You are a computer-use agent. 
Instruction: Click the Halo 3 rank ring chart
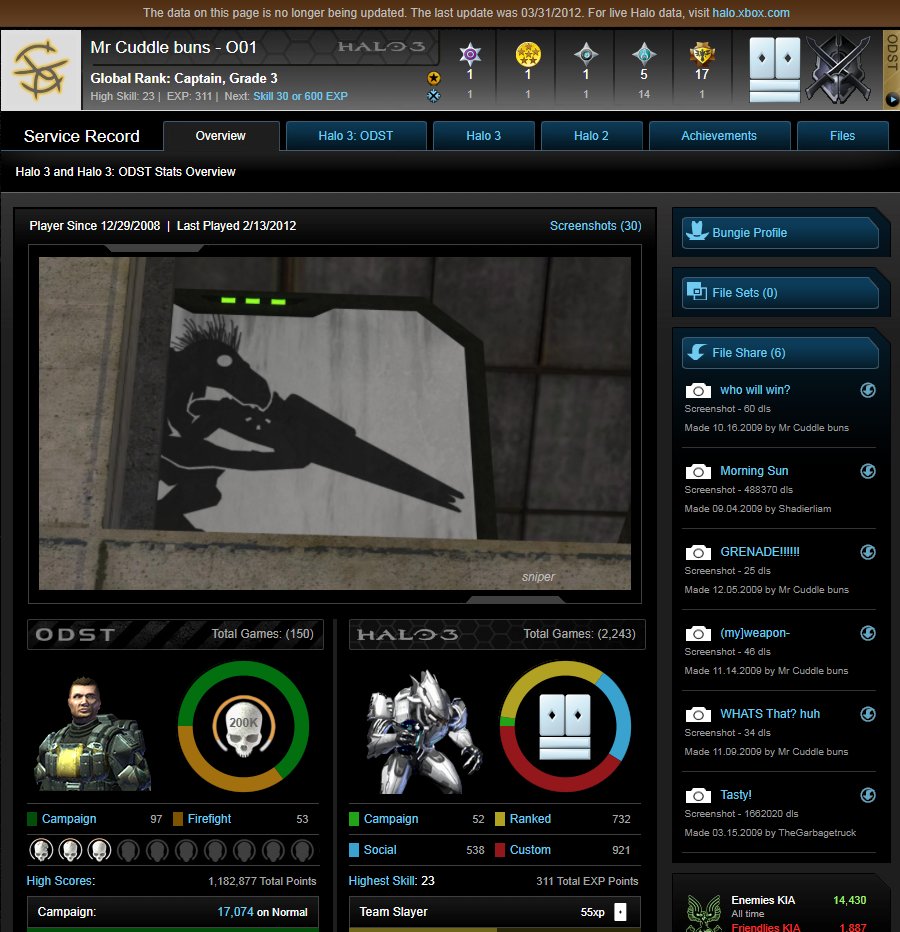pos(565,726)
